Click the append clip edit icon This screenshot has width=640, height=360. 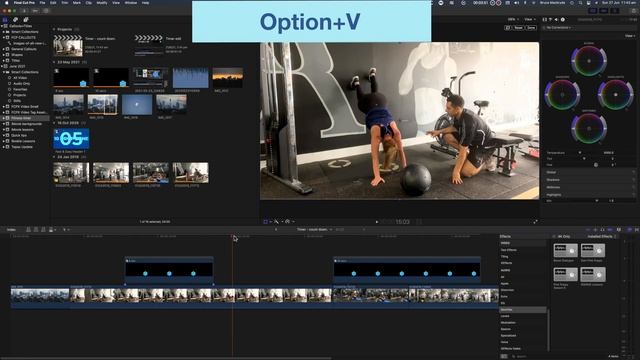tap(43, 229)
